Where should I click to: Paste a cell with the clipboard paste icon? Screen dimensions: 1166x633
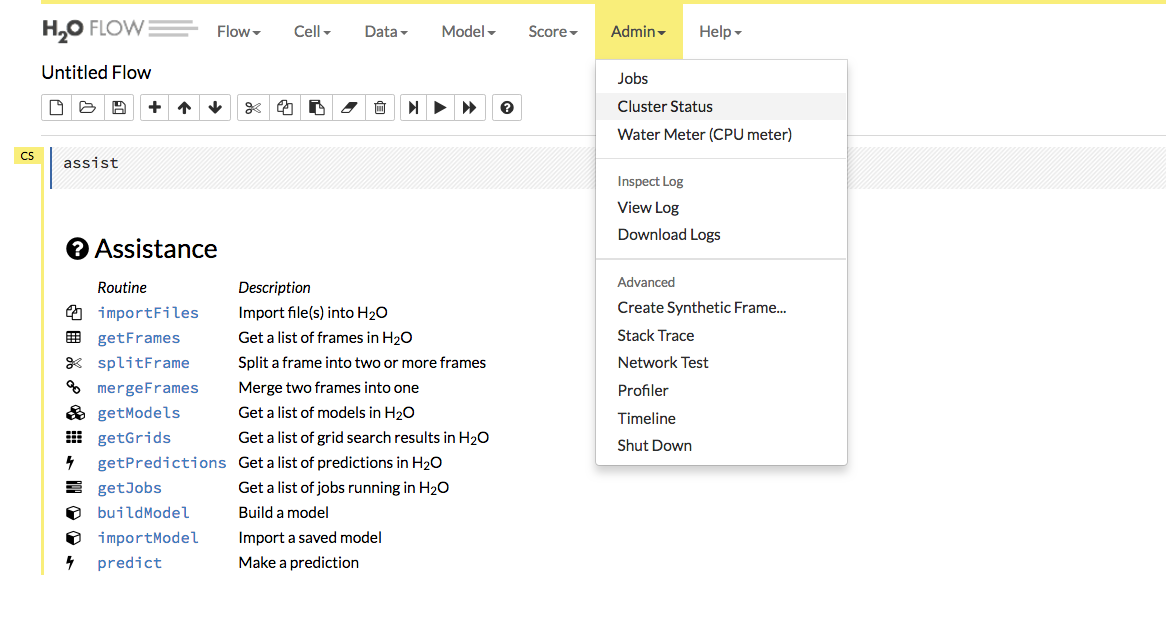pos(316,107)
